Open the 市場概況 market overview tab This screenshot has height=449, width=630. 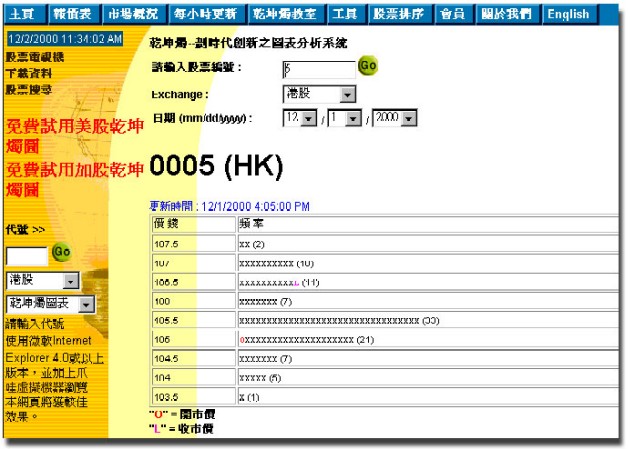coord(132,14)
